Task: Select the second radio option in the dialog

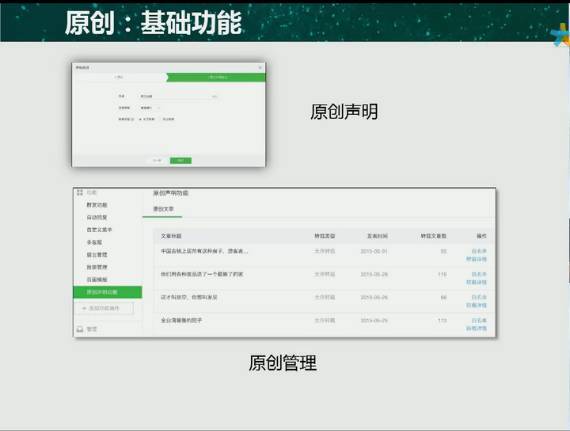Action: click(x=168, y=119)
